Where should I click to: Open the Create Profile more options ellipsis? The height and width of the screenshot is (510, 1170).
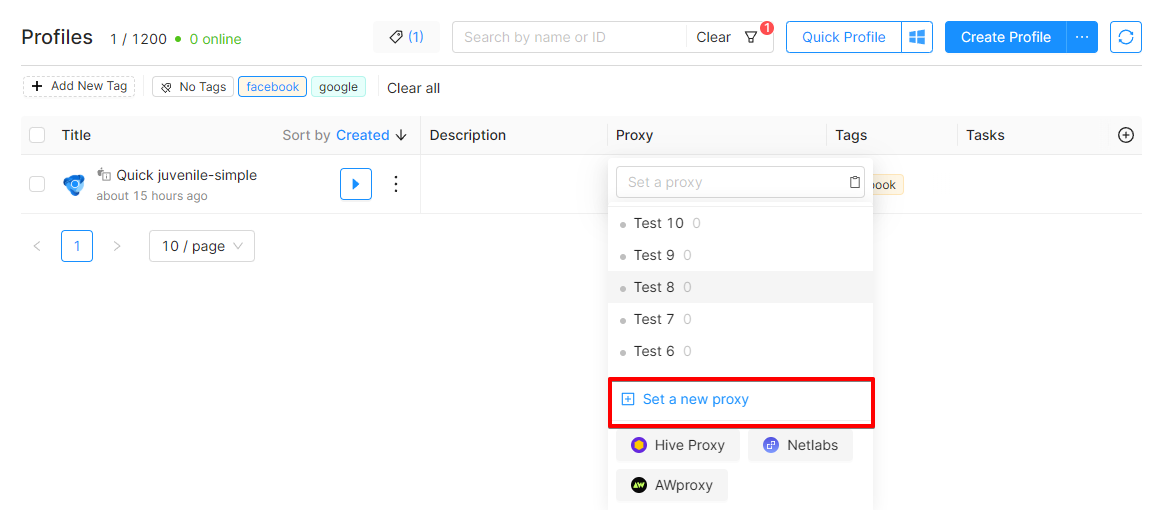coord(1082,37)
